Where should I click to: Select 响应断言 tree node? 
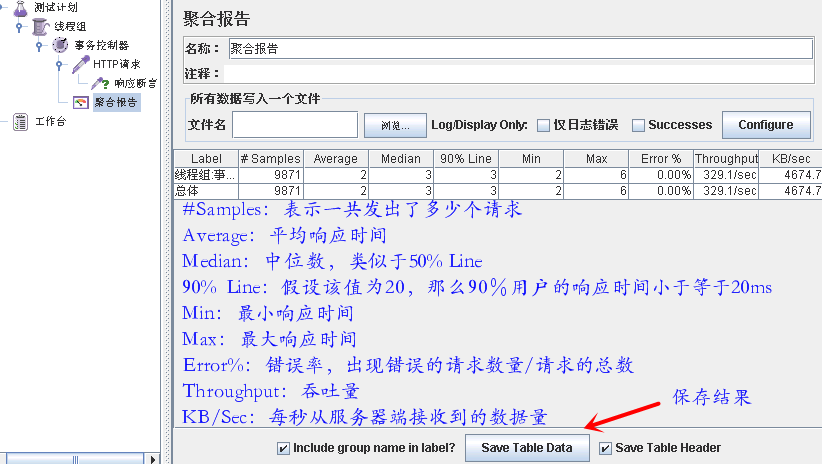coord(135,83)
